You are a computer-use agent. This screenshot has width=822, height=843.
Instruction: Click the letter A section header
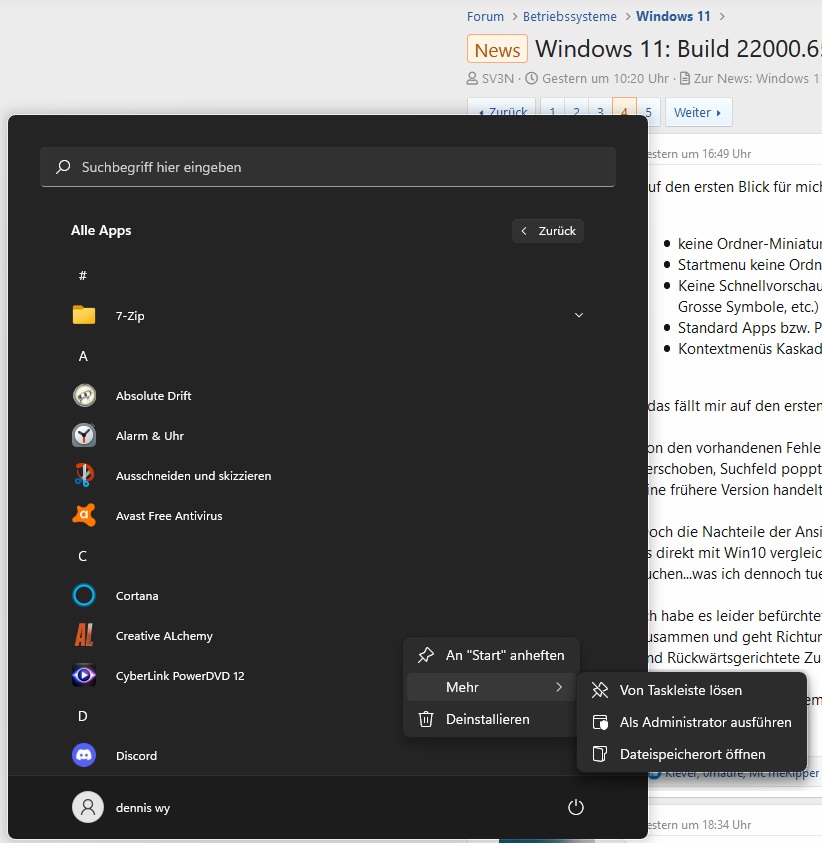(83, 356)
